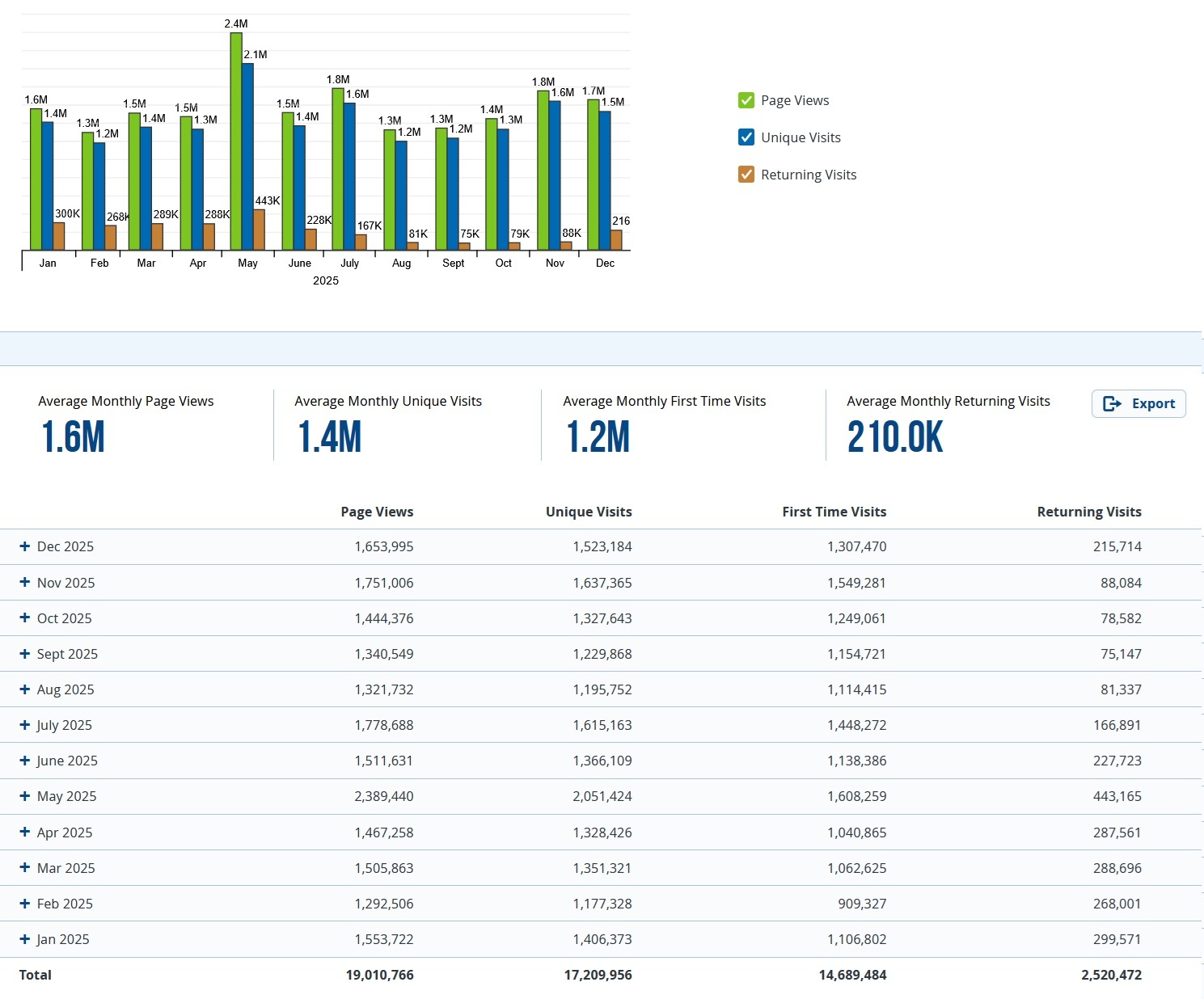
Task: Toggle the Unique Visits checkbox
Action: (x=746, y=137)
